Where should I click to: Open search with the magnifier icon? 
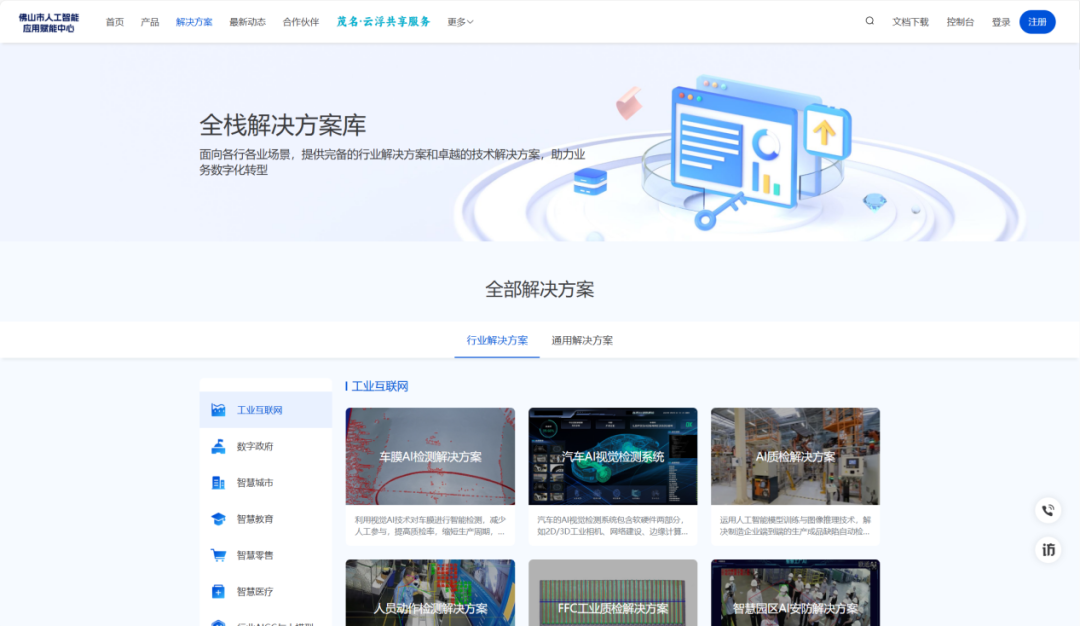tap(869, 20)
